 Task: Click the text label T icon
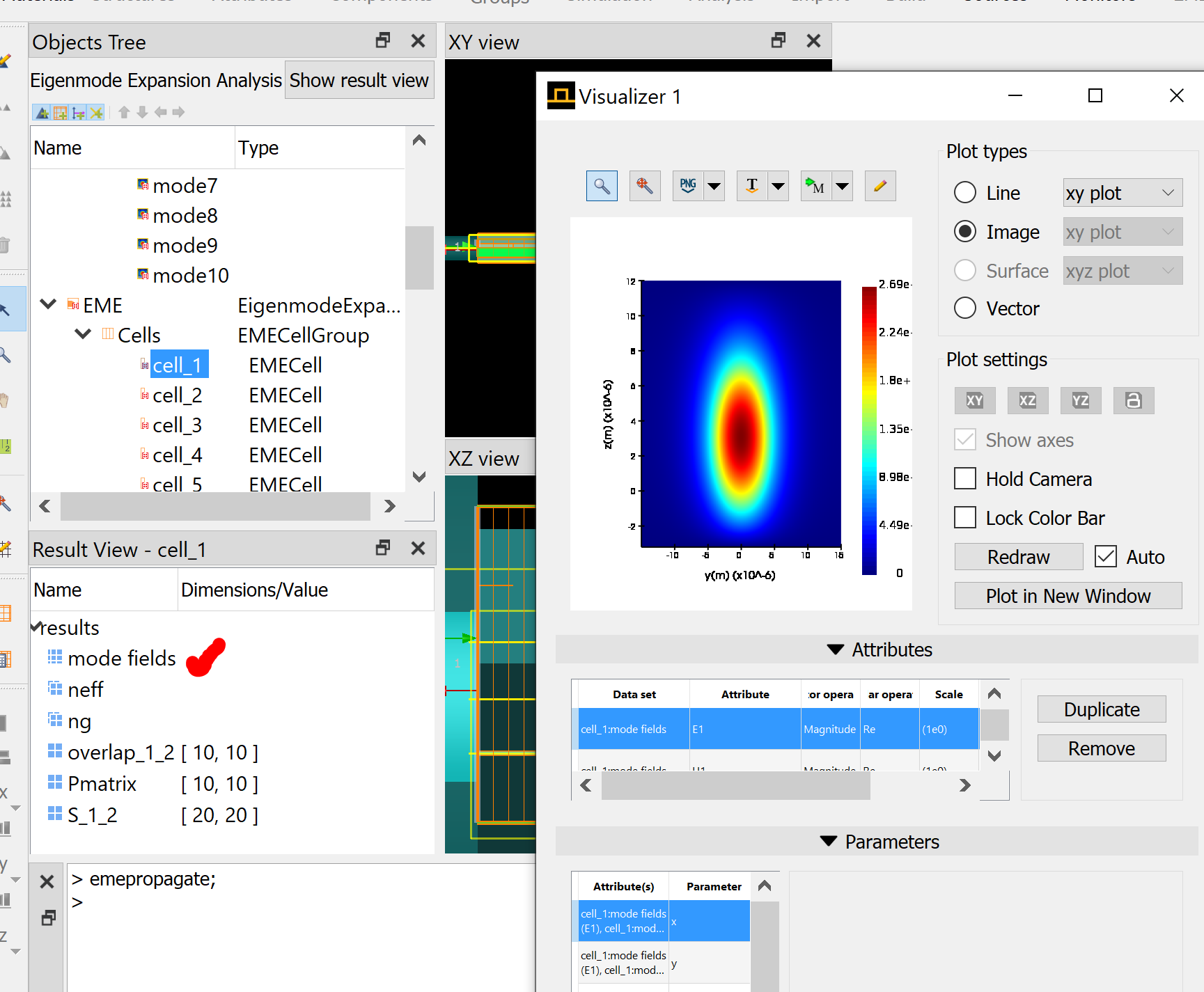click(x=752, y=186)
